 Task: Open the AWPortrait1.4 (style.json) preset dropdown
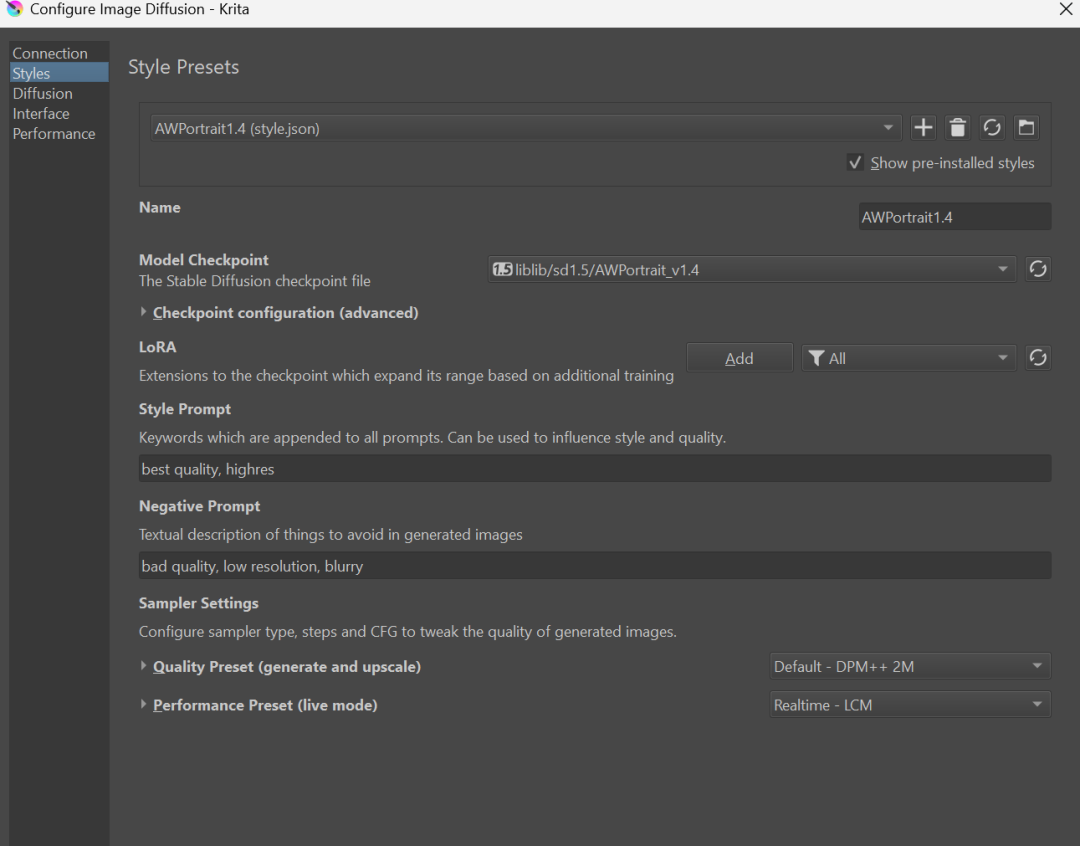[526, 128]
